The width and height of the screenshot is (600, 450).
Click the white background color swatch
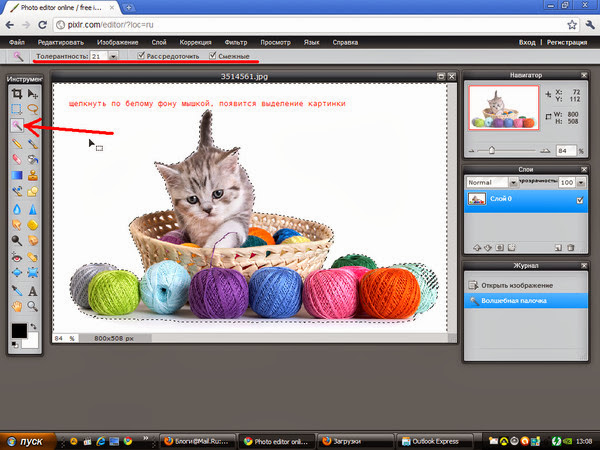(31, 342)
